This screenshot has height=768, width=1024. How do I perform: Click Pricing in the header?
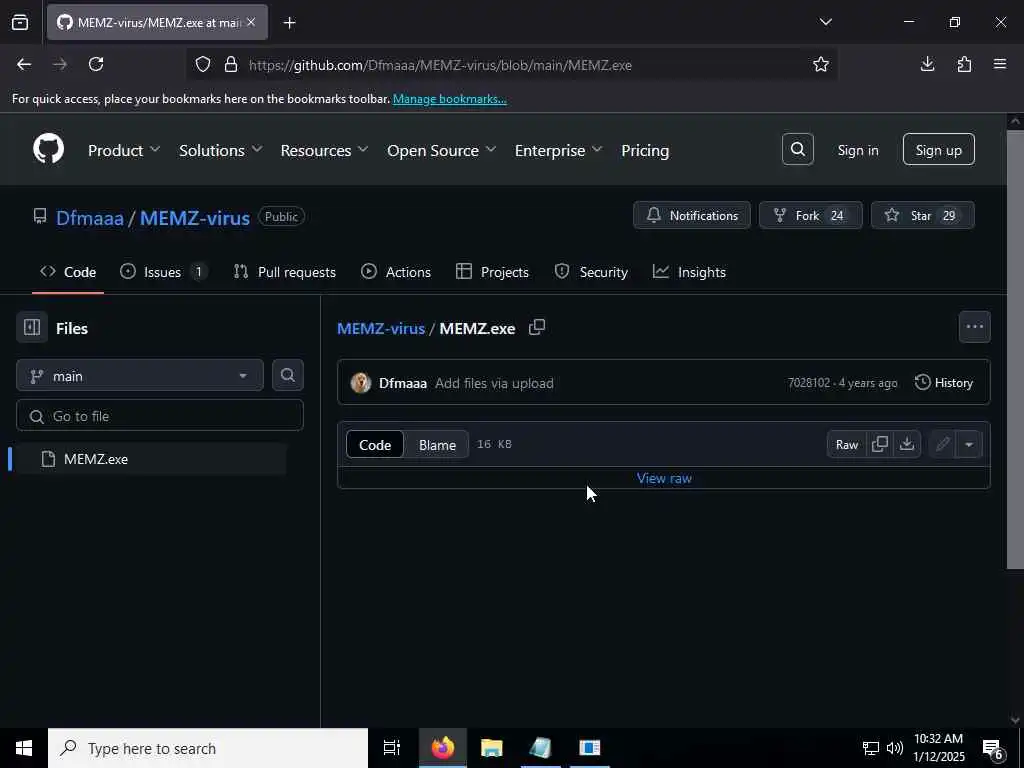(x=645, y=150)
